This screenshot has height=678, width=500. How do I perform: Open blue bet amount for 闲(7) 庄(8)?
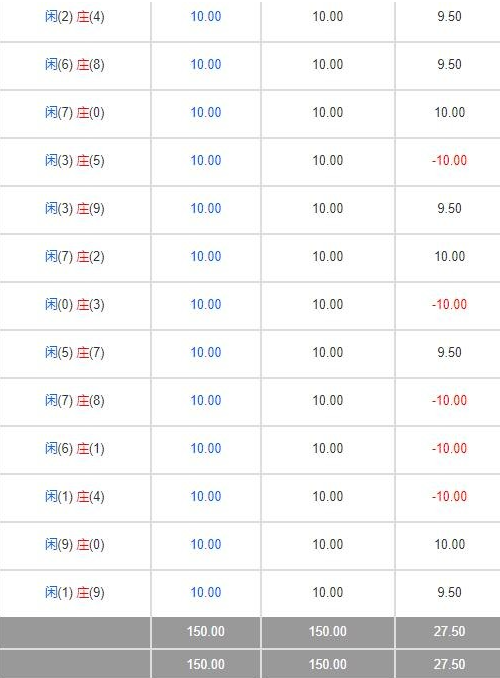206,400
